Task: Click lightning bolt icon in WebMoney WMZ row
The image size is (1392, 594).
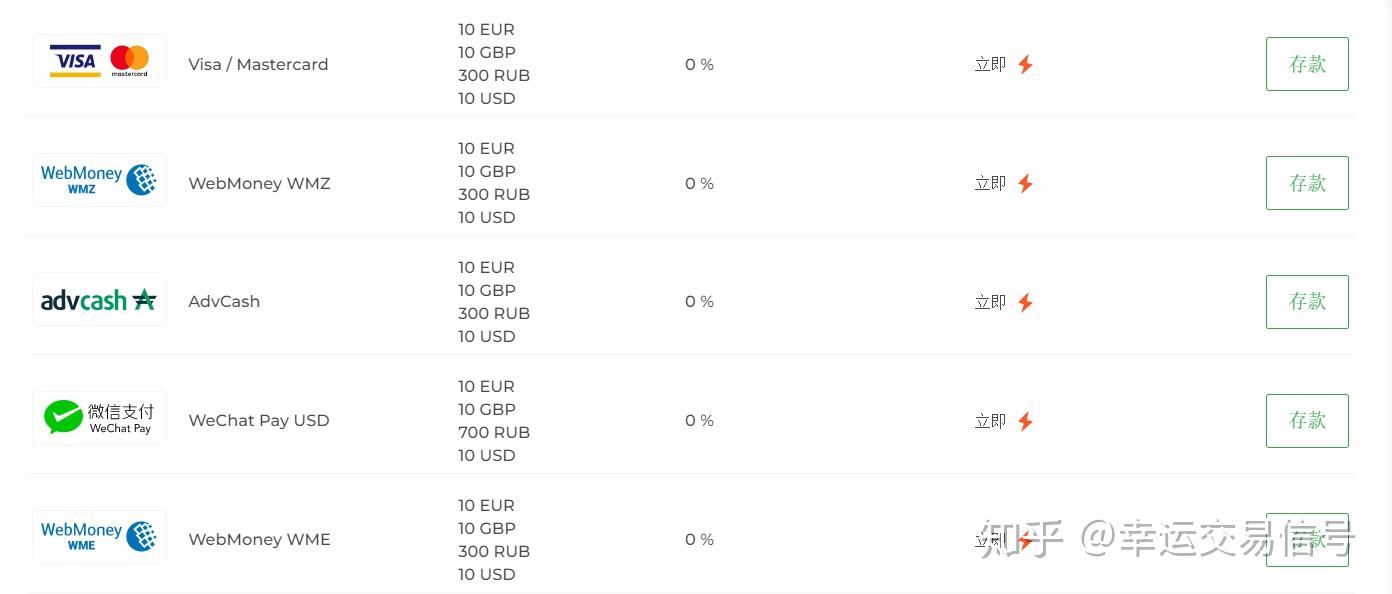Action: click(1025, 184)
